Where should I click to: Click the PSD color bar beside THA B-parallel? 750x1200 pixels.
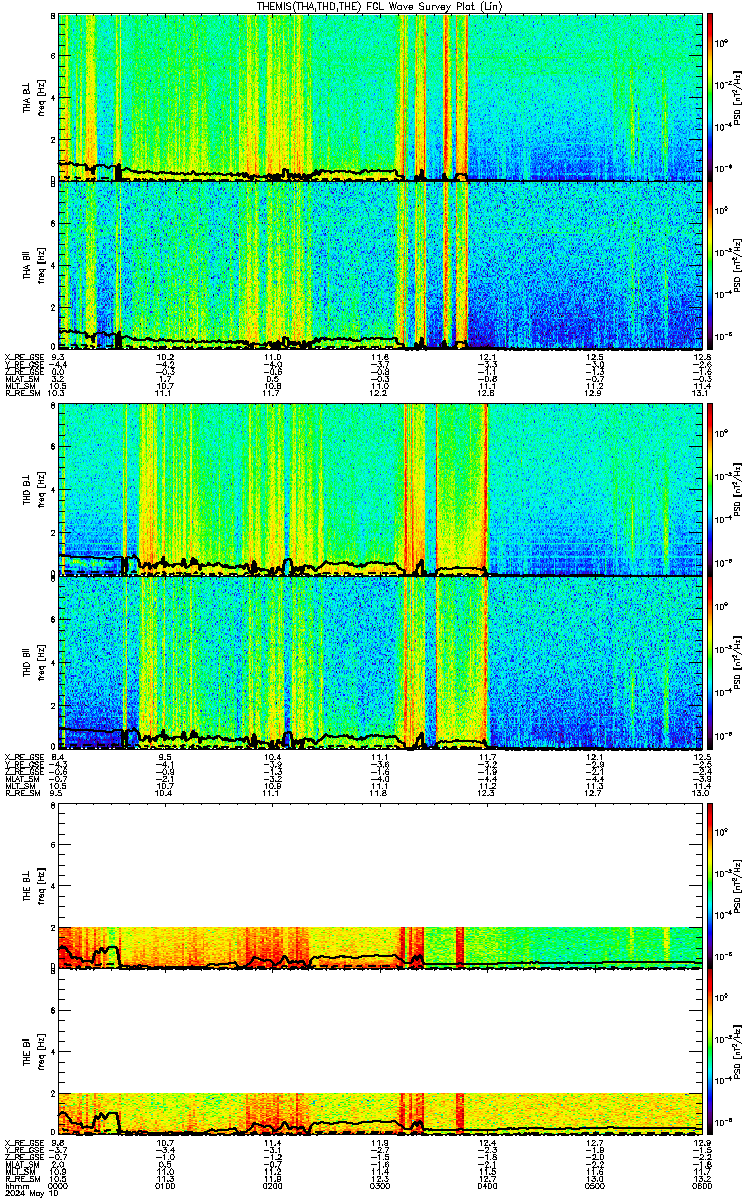710,265
